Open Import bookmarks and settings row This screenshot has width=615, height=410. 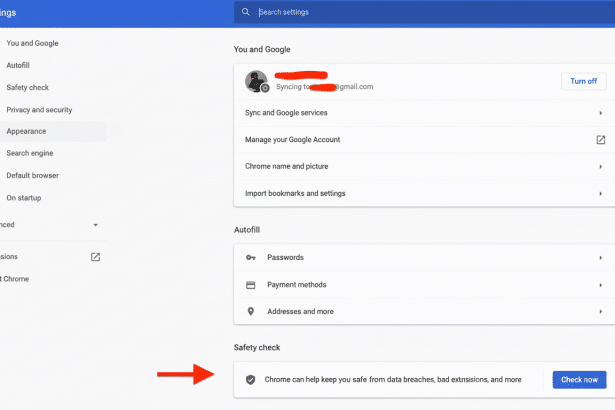pos(424,193)
